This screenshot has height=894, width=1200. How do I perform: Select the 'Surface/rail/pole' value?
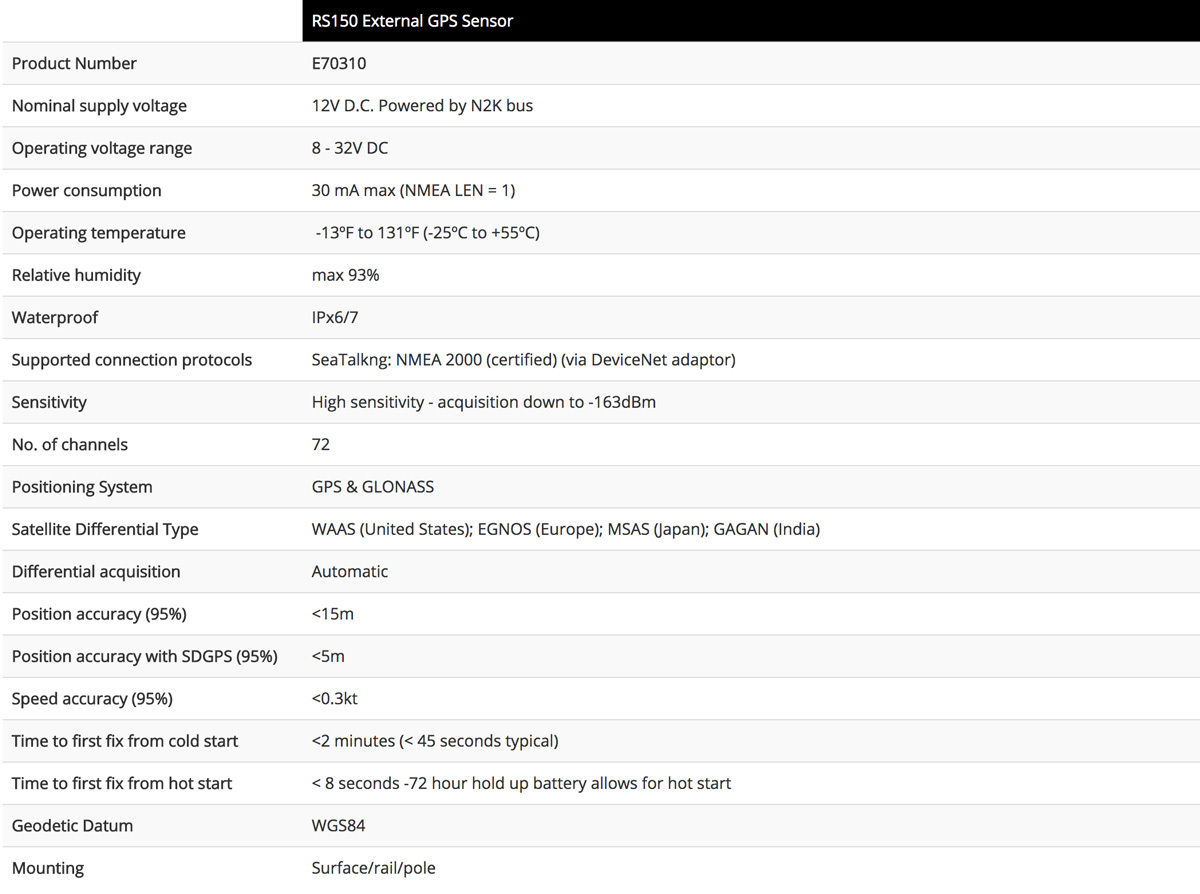[x=374, y=868]
